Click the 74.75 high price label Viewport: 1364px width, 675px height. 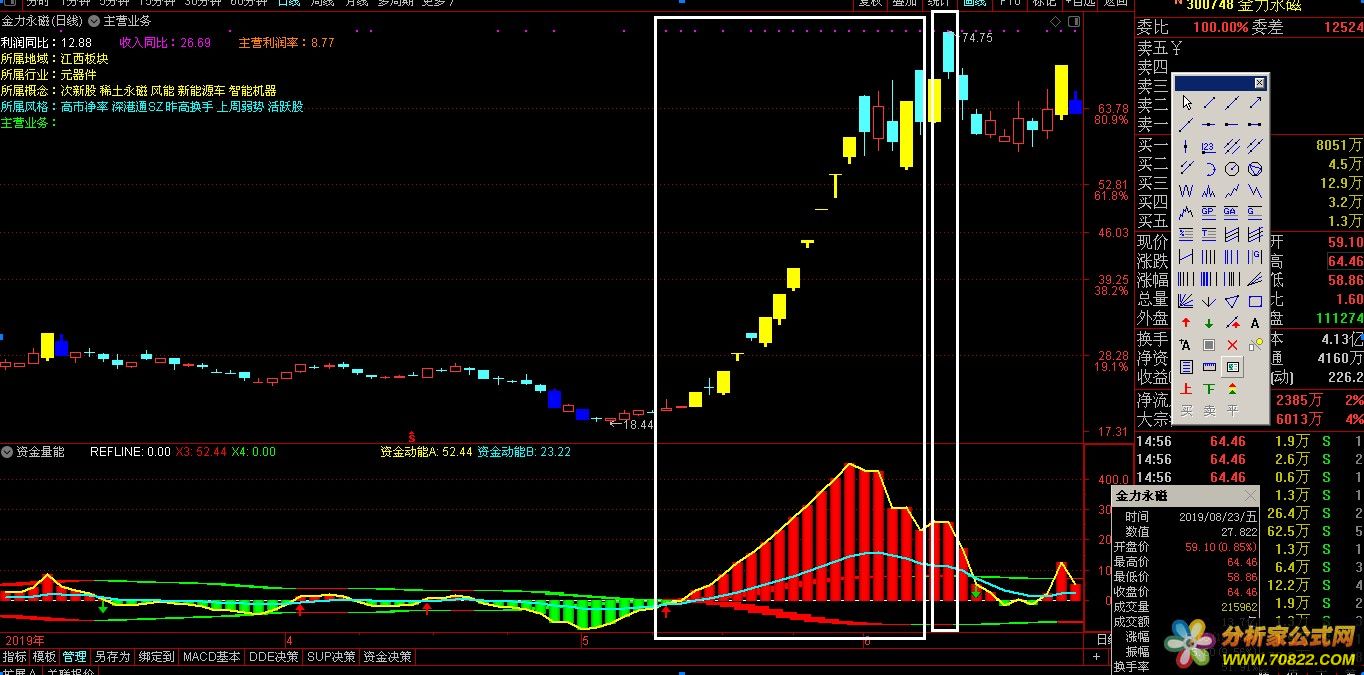976,38
